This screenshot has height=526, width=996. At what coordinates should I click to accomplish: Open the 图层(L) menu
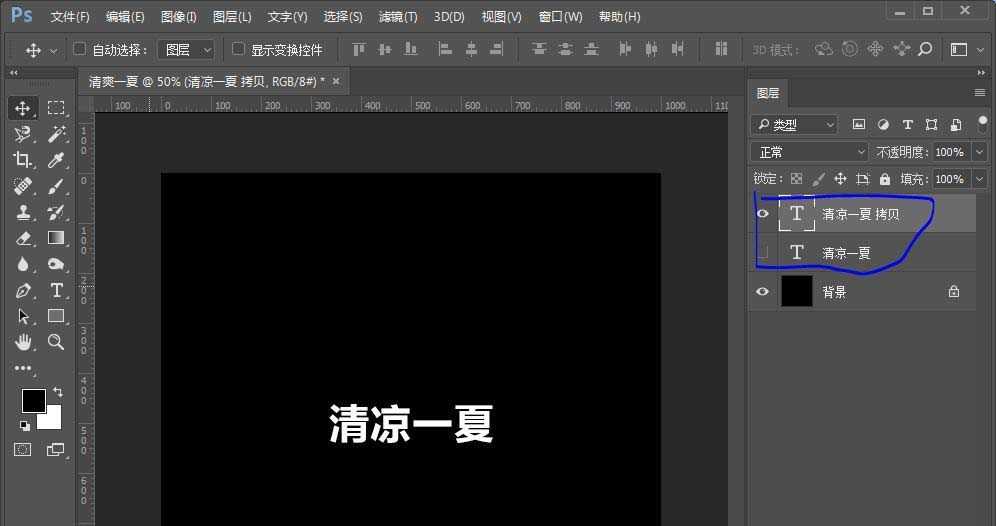(232, 17)
